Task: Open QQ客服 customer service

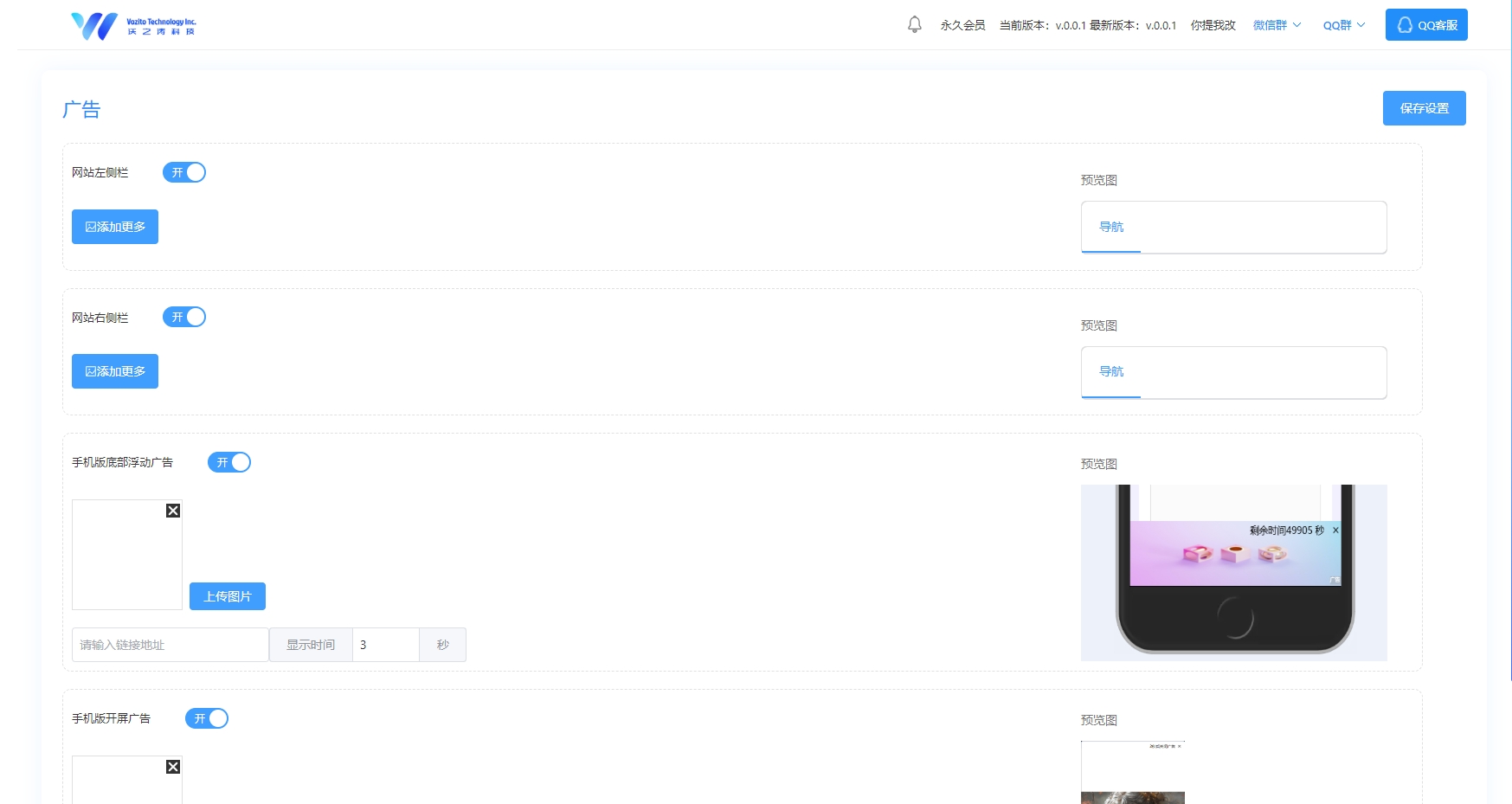Action: pyautogui.click(x=1425, y=25)
